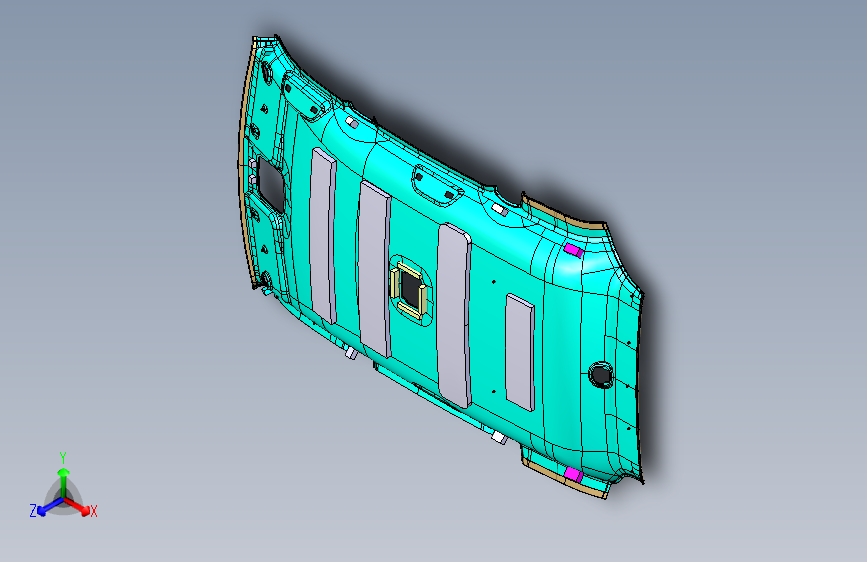Click the red X axis of the triad

point(77,506)
